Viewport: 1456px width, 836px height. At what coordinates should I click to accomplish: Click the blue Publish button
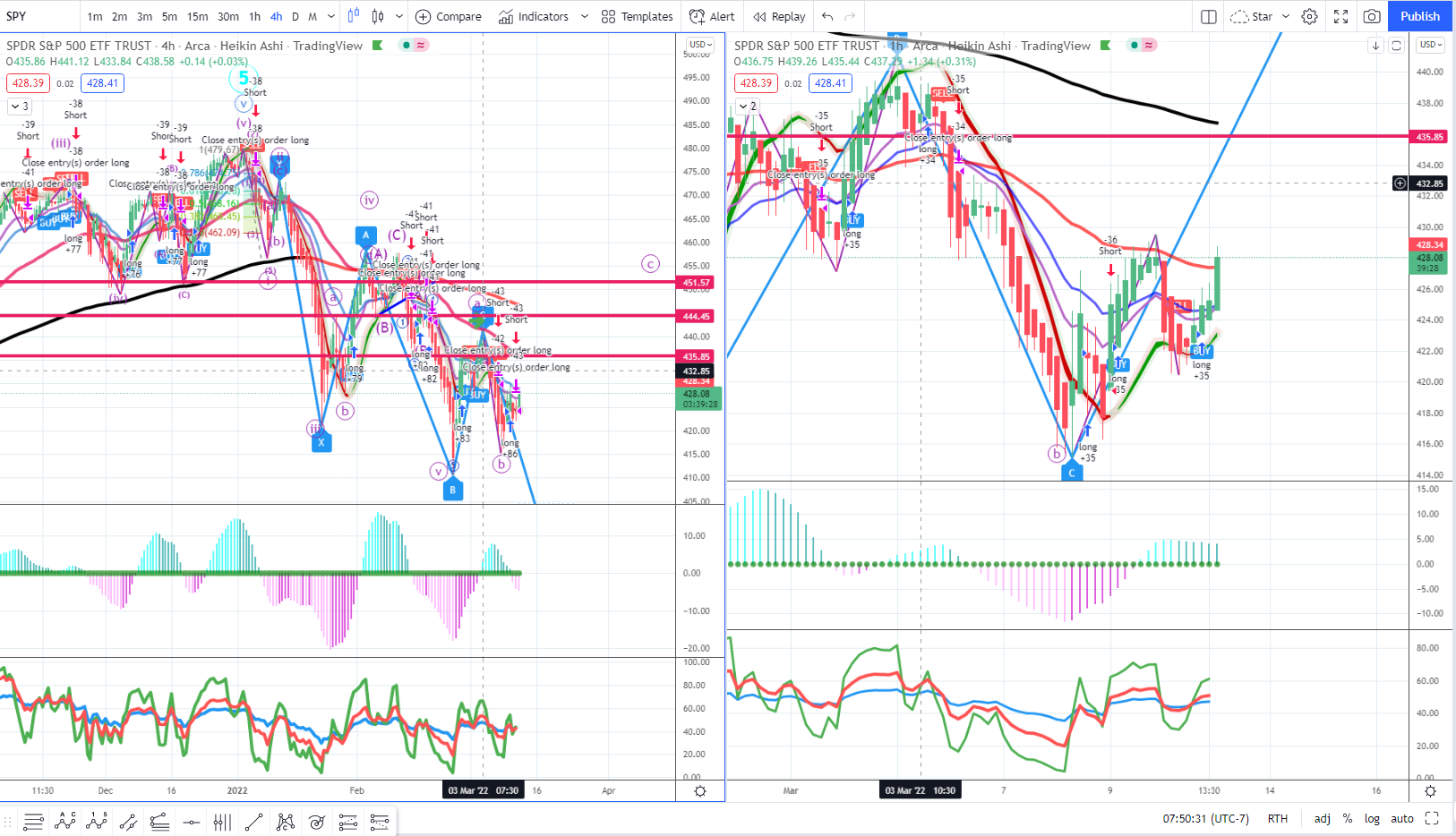[x=1420, y=16]
